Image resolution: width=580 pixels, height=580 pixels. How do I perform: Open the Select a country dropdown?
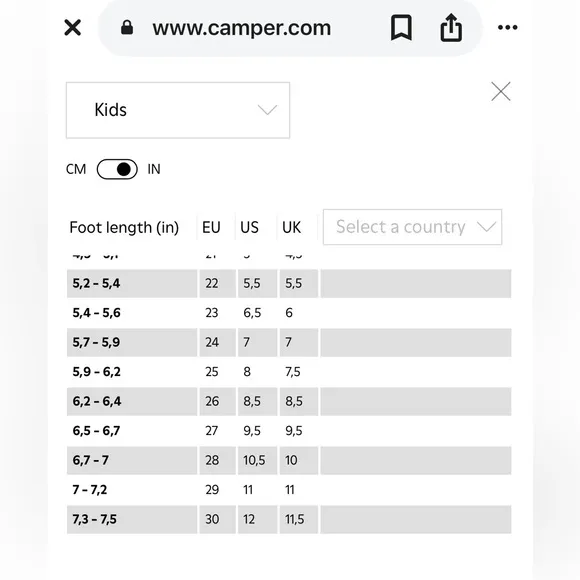(412, 227)
